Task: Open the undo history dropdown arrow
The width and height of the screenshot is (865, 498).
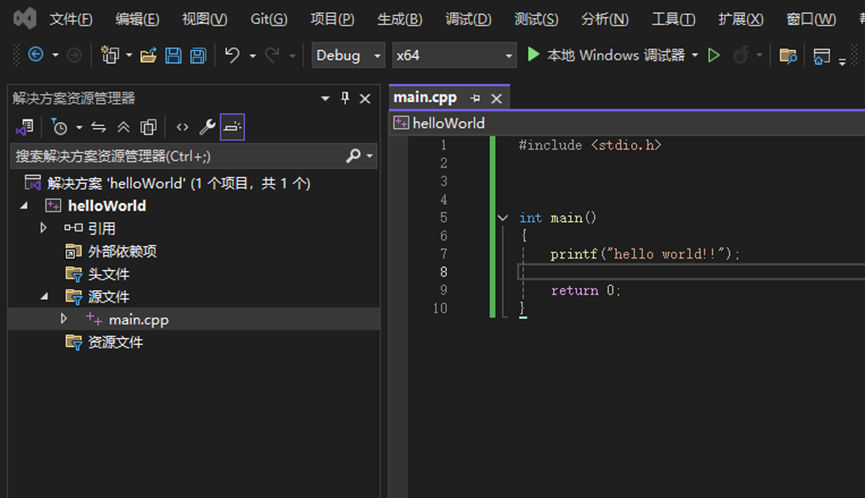Action: [x=253, y=56]
